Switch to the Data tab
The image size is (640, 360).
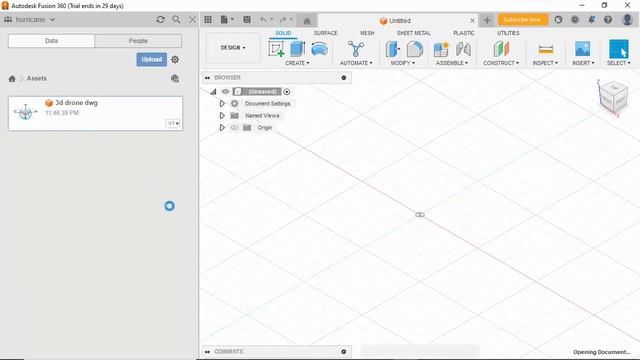tap(51, 41)
